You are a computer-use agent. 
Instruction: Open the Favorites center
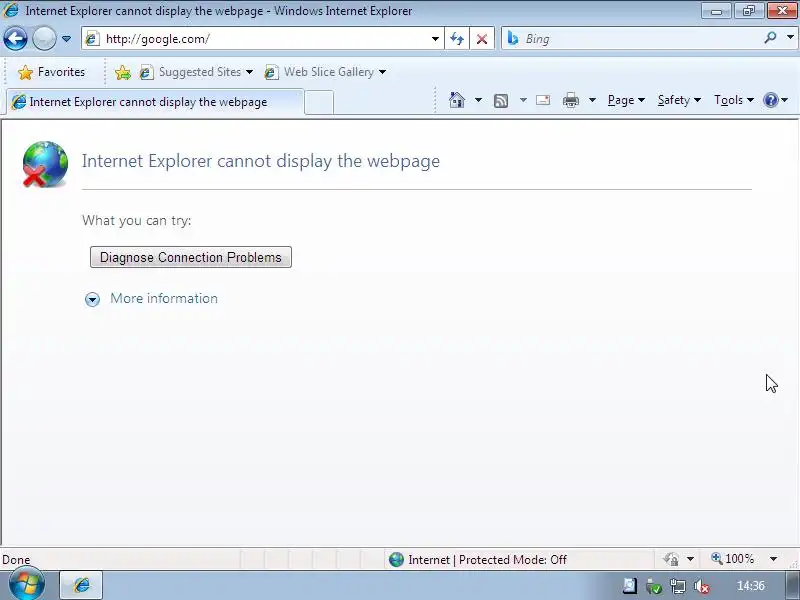51,72
